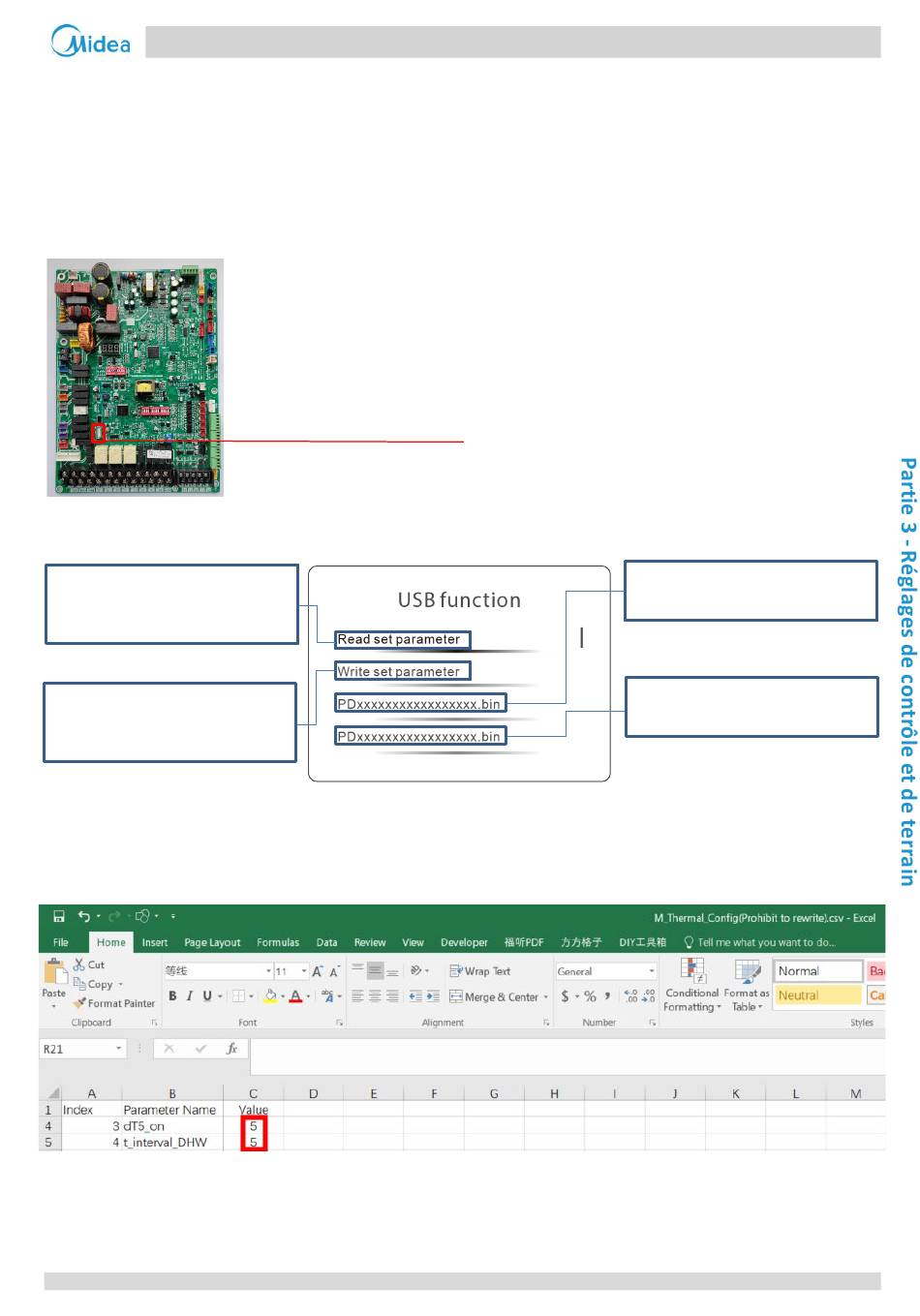Viewport: 920px width, 1316px height.
Task: Open the font name combo box
Action: (x=218, y=971)
